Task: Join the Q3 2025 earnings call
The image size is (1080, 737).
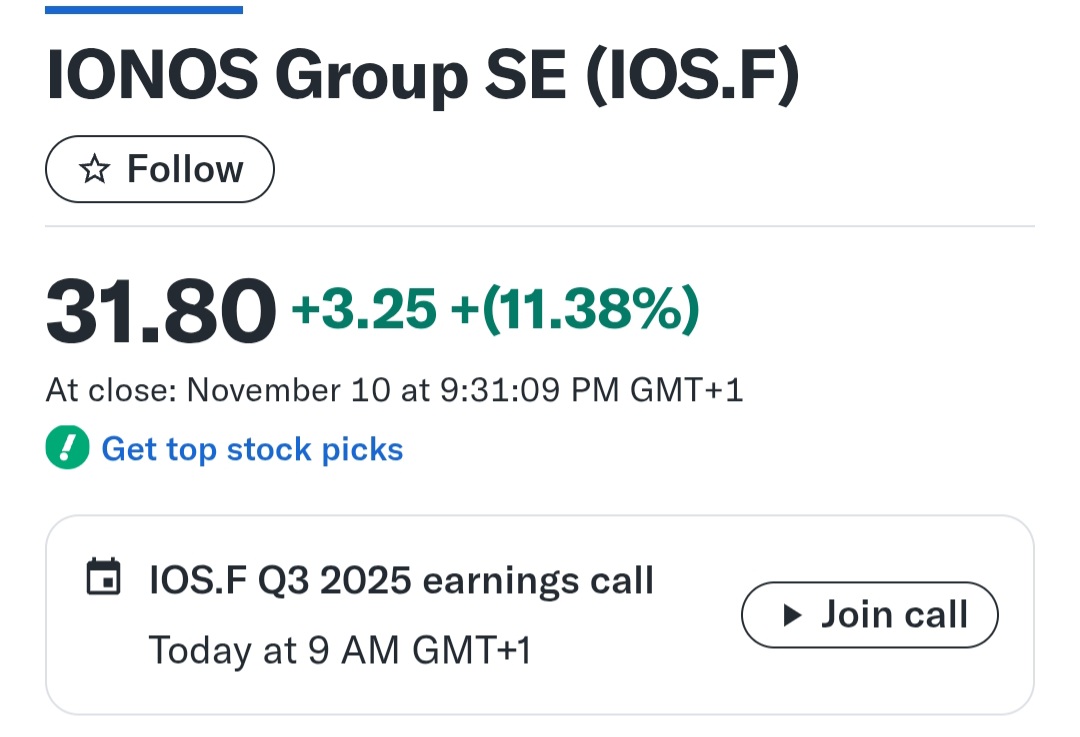Action: (869, 615)
